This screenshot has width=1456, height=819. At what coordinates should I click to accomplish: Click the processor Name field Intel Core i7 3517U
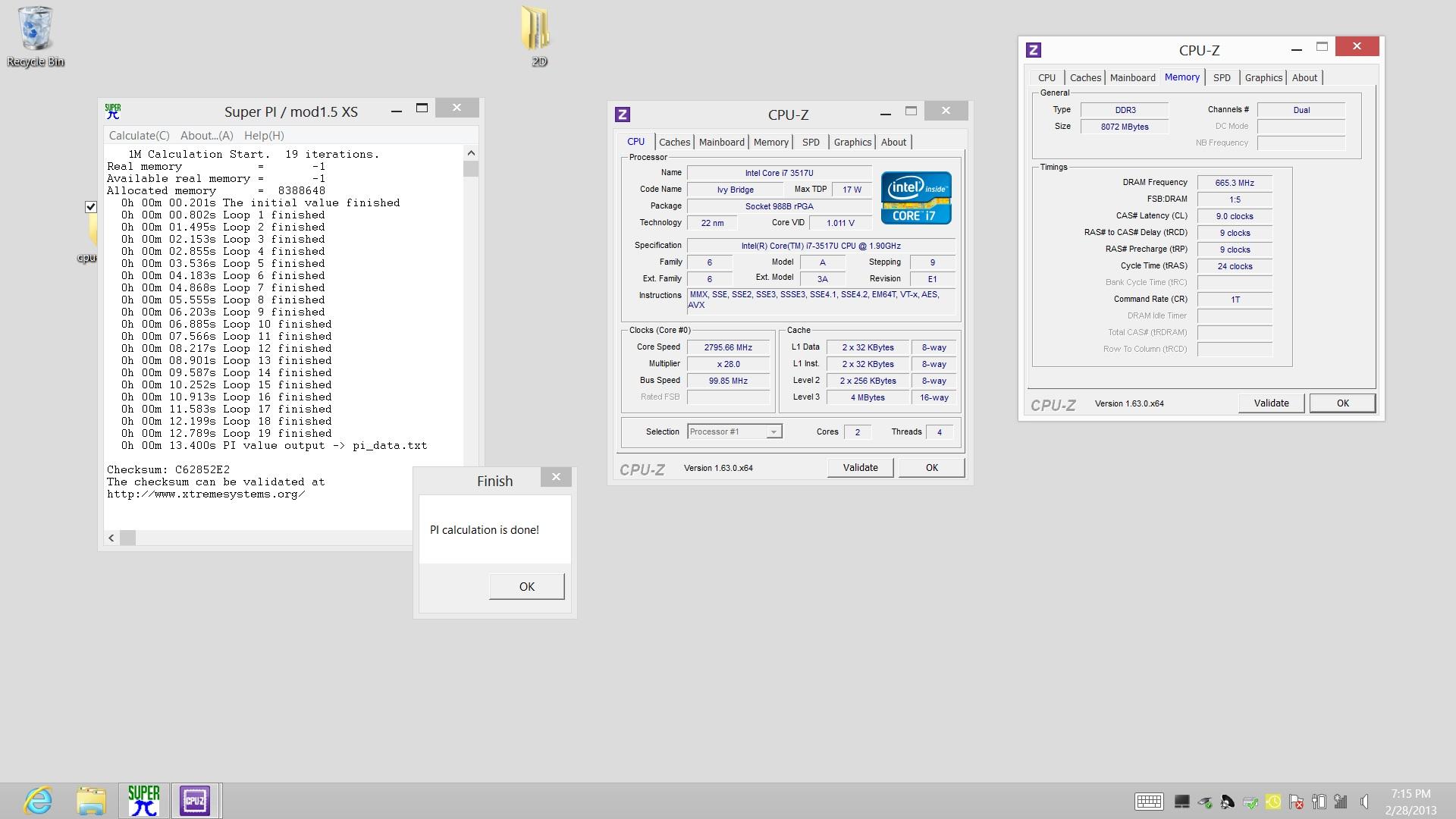coord(779,173)
